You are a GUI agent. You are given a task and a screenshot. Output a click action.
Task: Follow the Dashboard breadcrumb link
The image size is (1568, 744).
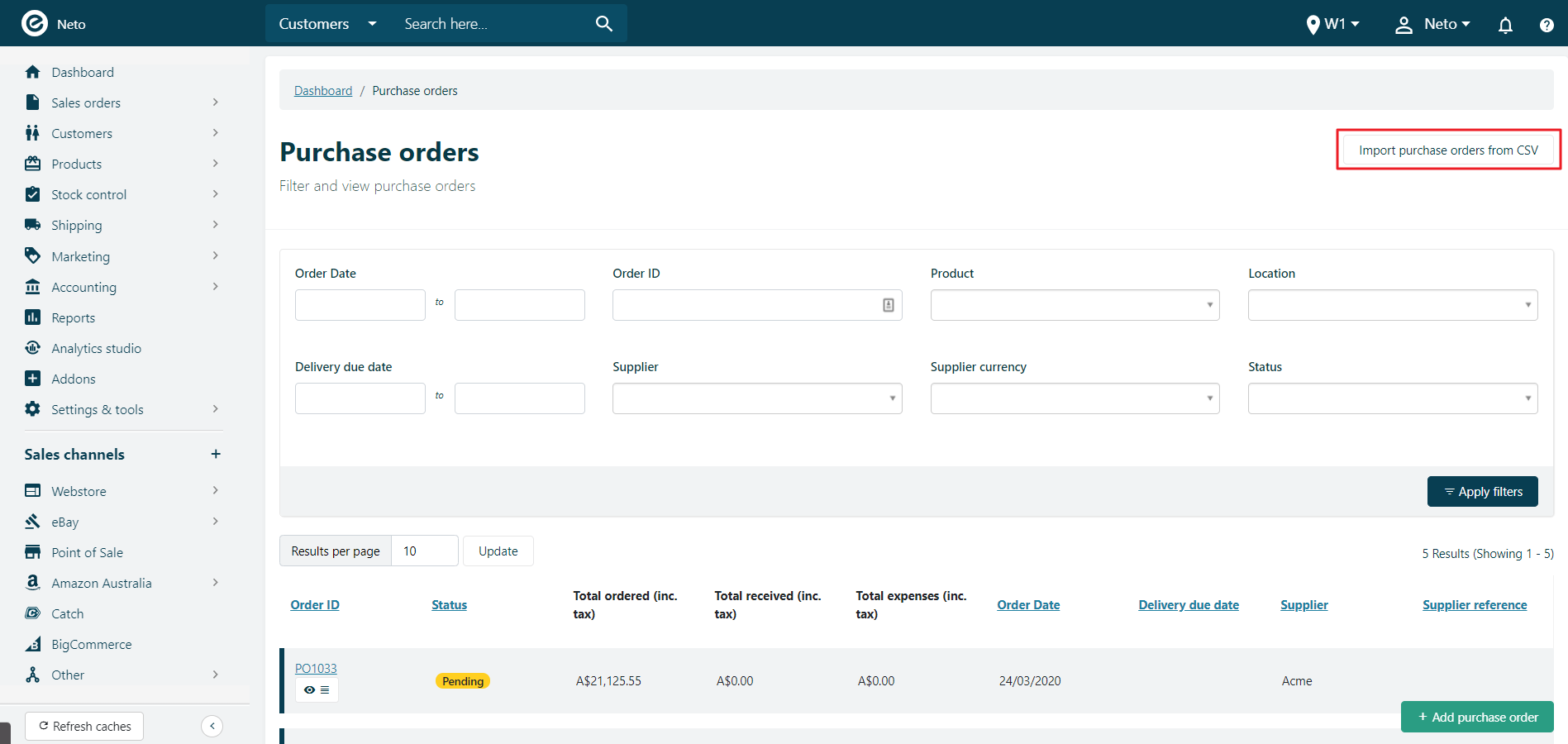[x=323, y=91]
